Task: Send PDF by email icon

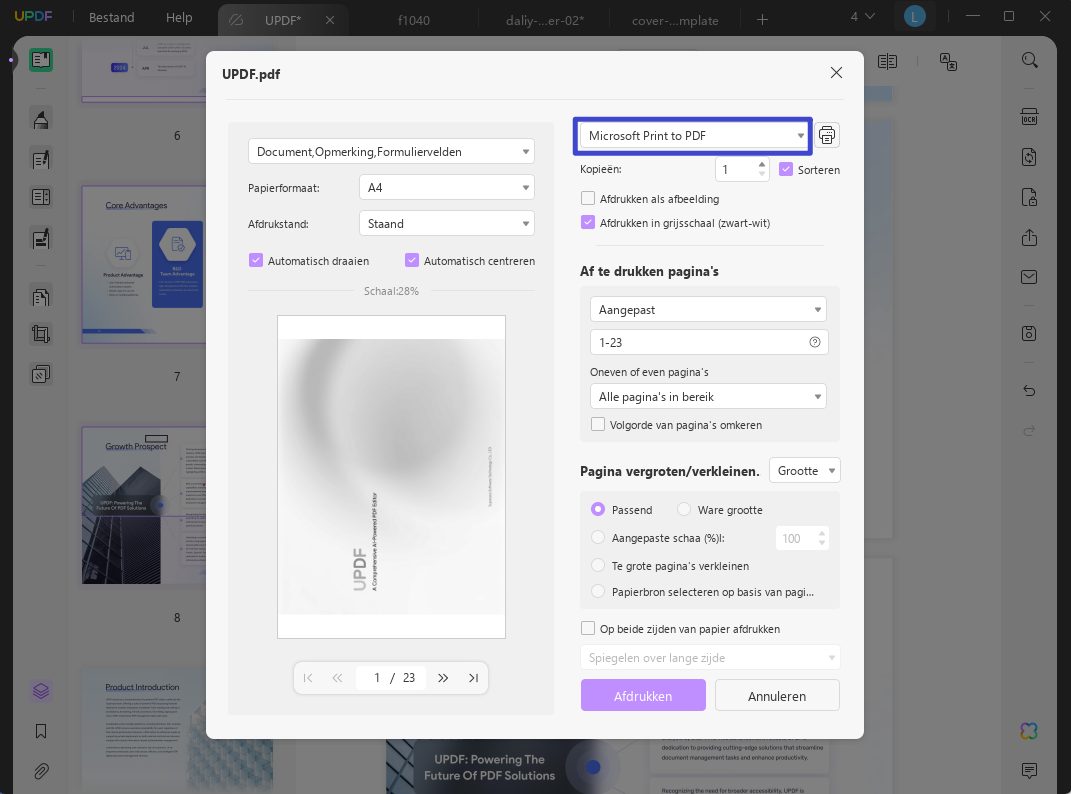Action: 1029,277
